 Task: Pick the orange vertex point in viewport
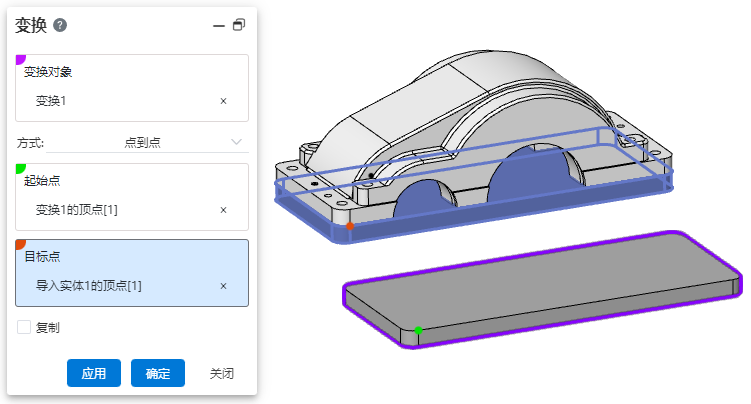350,226
